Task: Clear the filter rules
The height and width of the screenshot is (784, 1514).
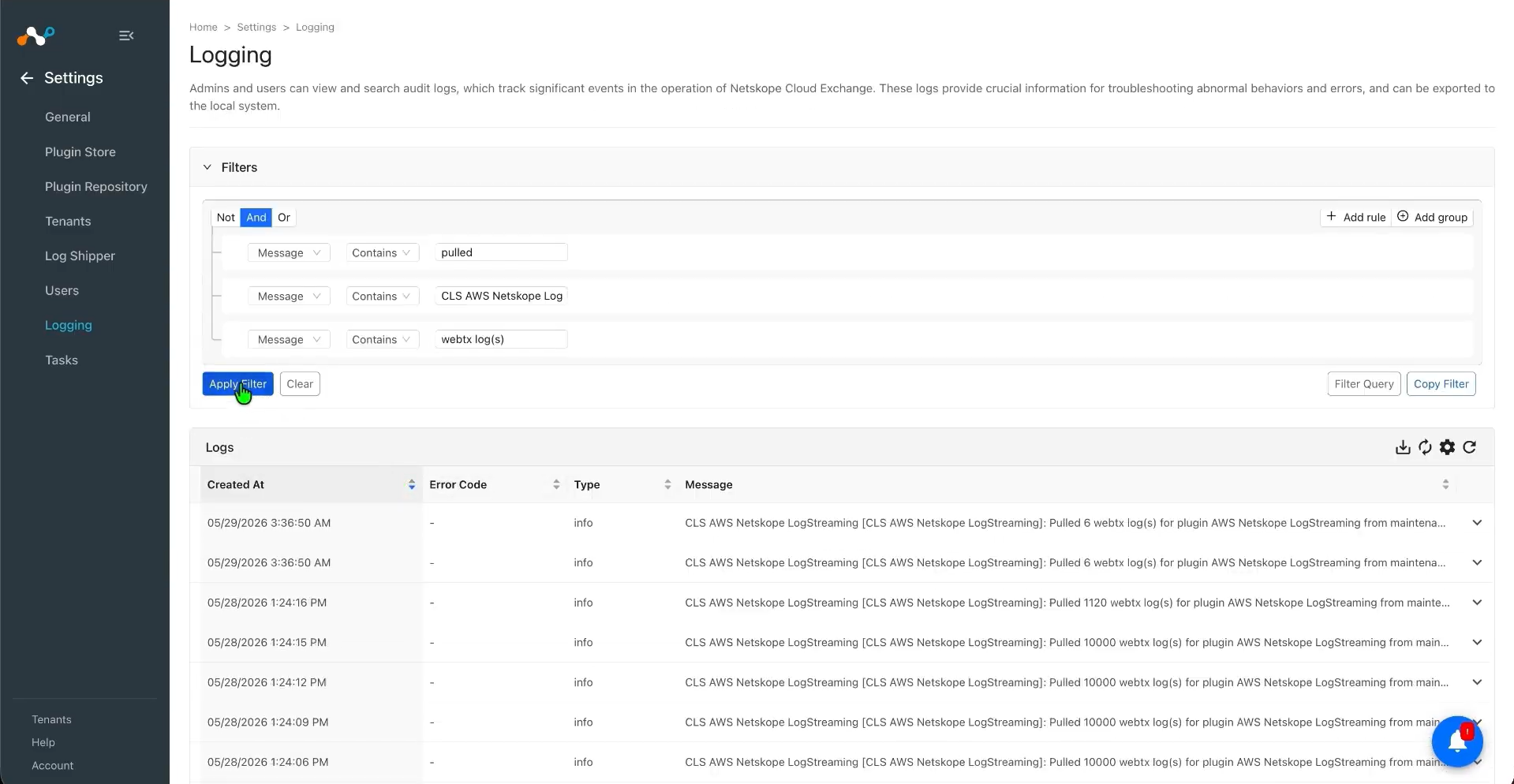Action: pyautogui.click(x=300, y=384)
